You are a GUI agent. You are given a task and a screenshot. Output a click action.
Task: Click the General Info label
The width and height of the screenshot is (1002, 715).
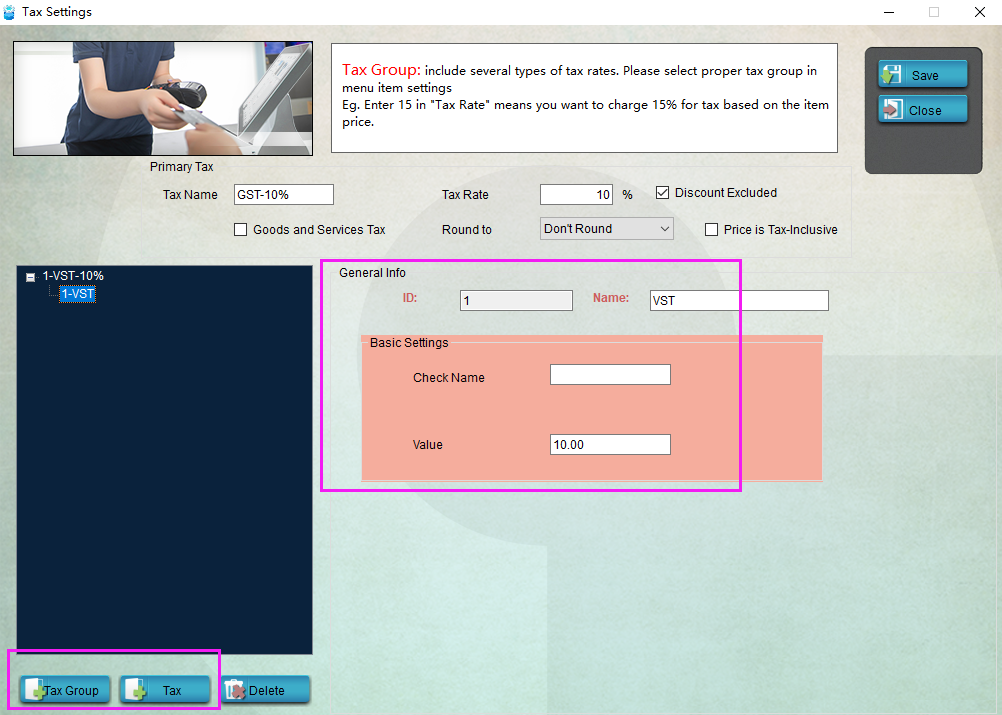click(x=372, y=273)
